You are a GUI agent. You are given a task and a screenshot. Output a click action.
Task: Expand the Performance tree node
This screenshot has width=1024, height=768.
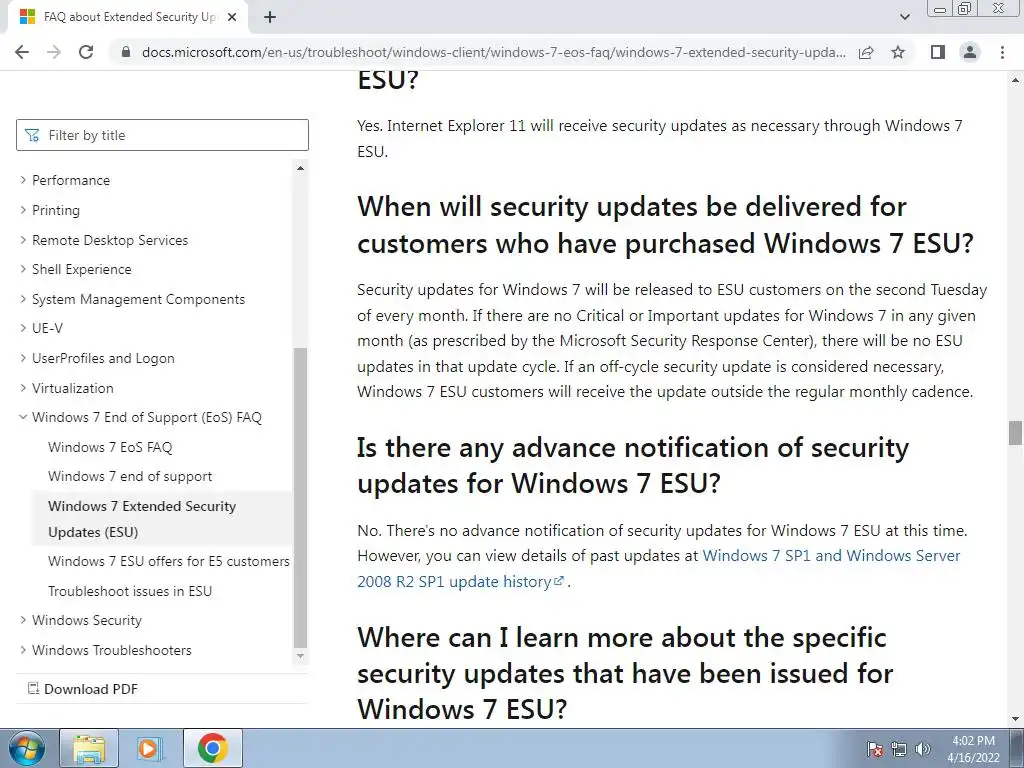tap(23, 180)
